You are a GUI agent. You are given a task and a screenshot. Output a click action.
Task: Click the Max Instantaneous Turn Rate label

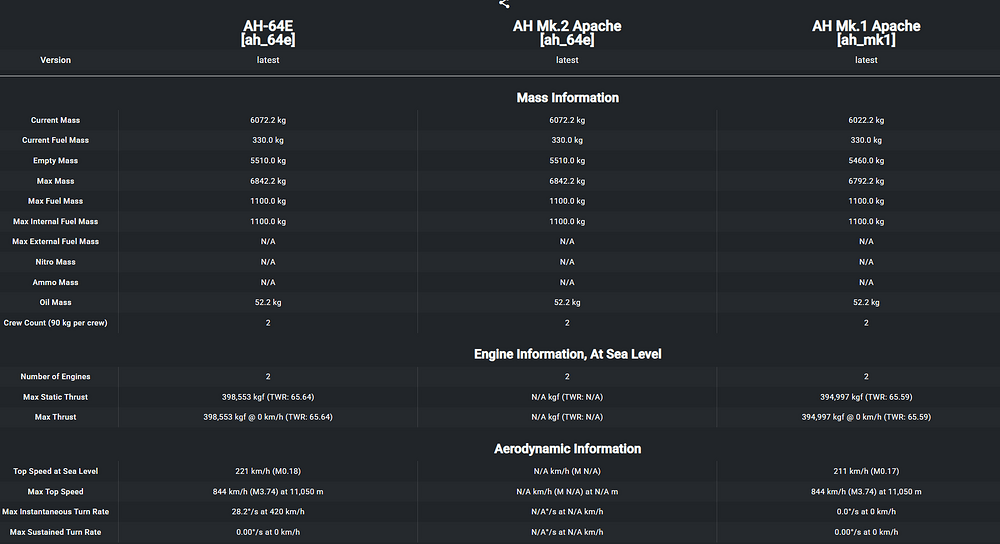coord(56,512)
